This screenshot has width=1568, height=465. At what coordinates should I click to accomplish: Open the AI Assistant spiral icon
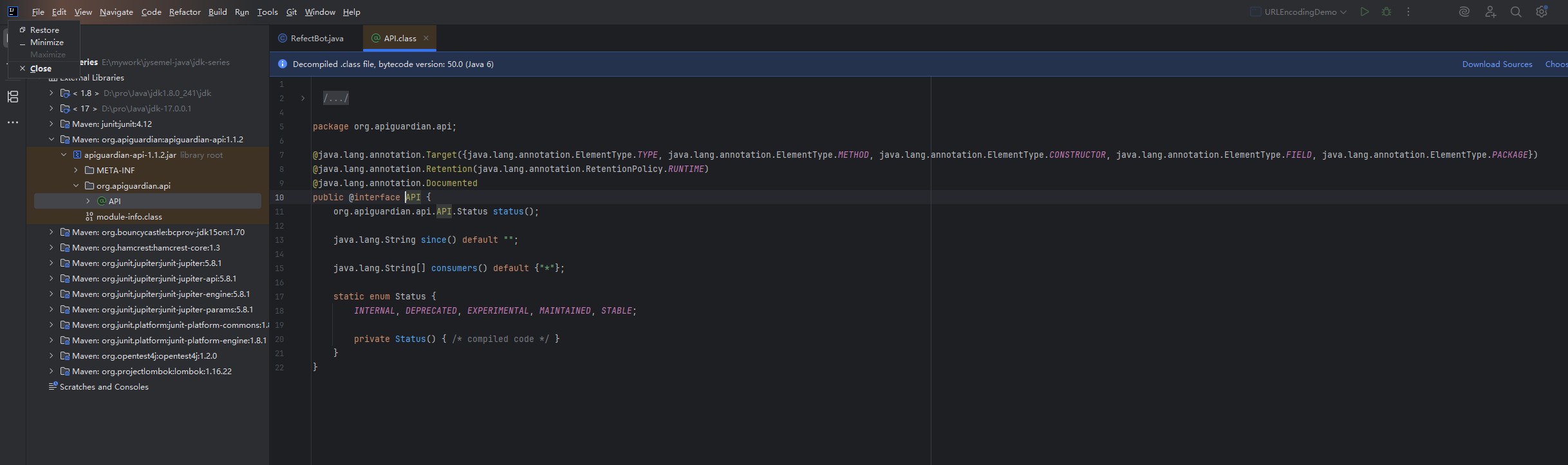pyautogui.click(x=1464, y=12)
